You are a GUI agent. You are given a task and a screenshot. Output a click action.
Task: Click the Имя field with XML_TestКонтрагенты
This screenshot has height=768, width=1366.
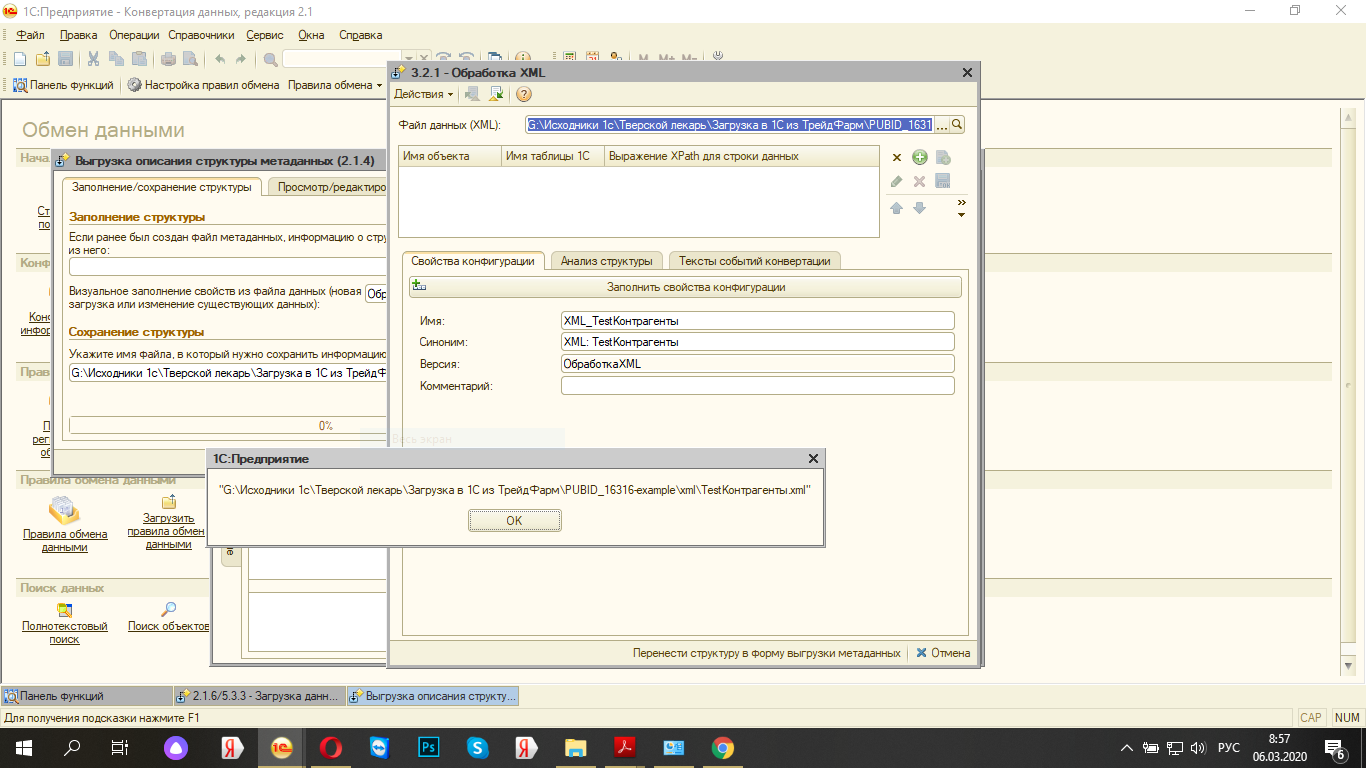tap(758, 321)
